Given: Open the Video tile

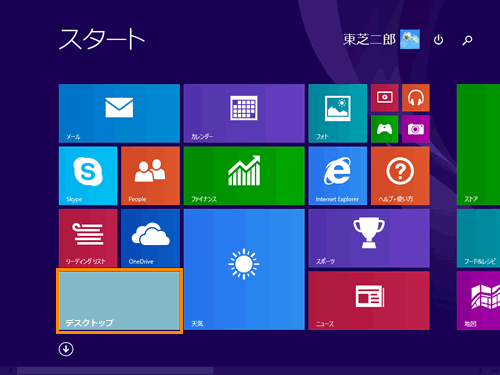Looking at the screenshot, I should click(x=385, y=98).
